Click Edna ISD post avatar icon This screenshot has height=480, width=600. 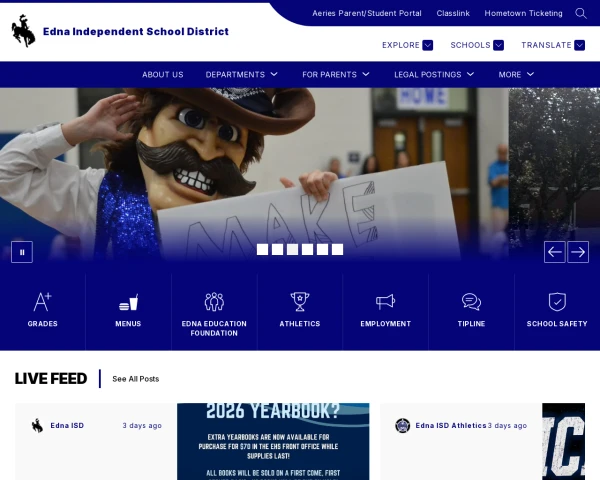coord(38,426)
